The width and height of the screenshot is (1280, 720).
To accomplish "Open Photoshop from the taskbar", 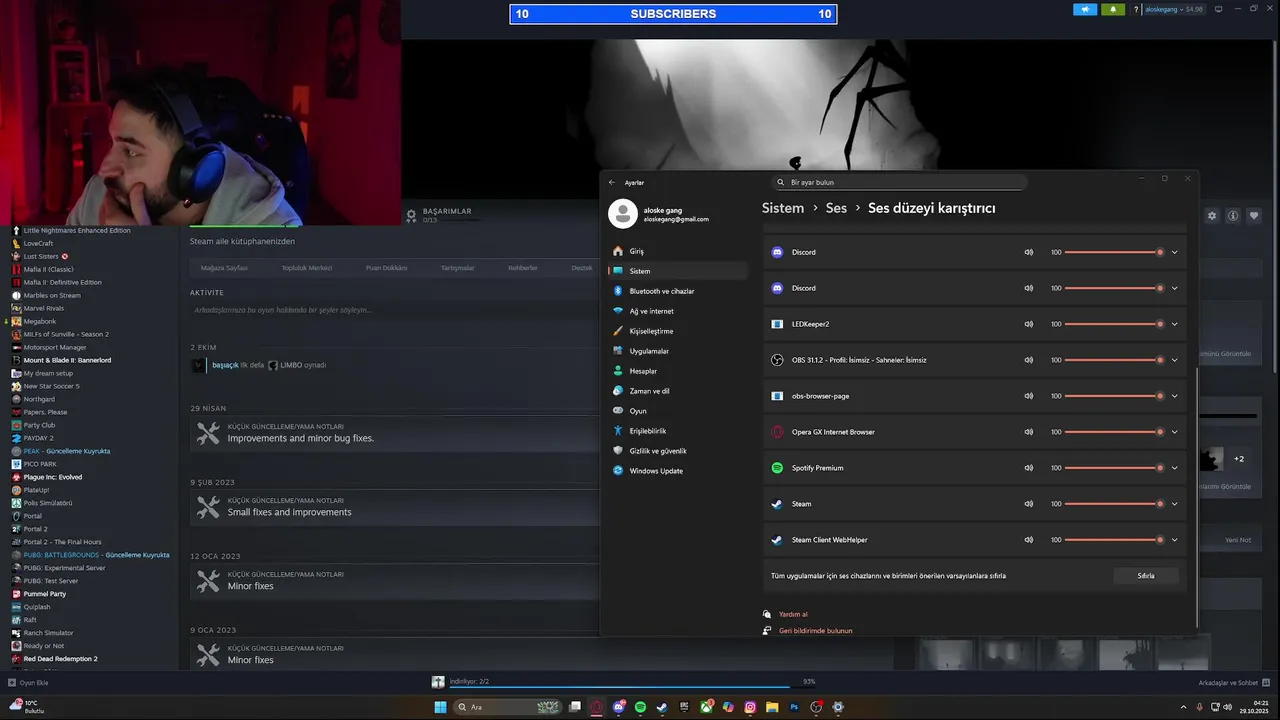I will [794, 707].
